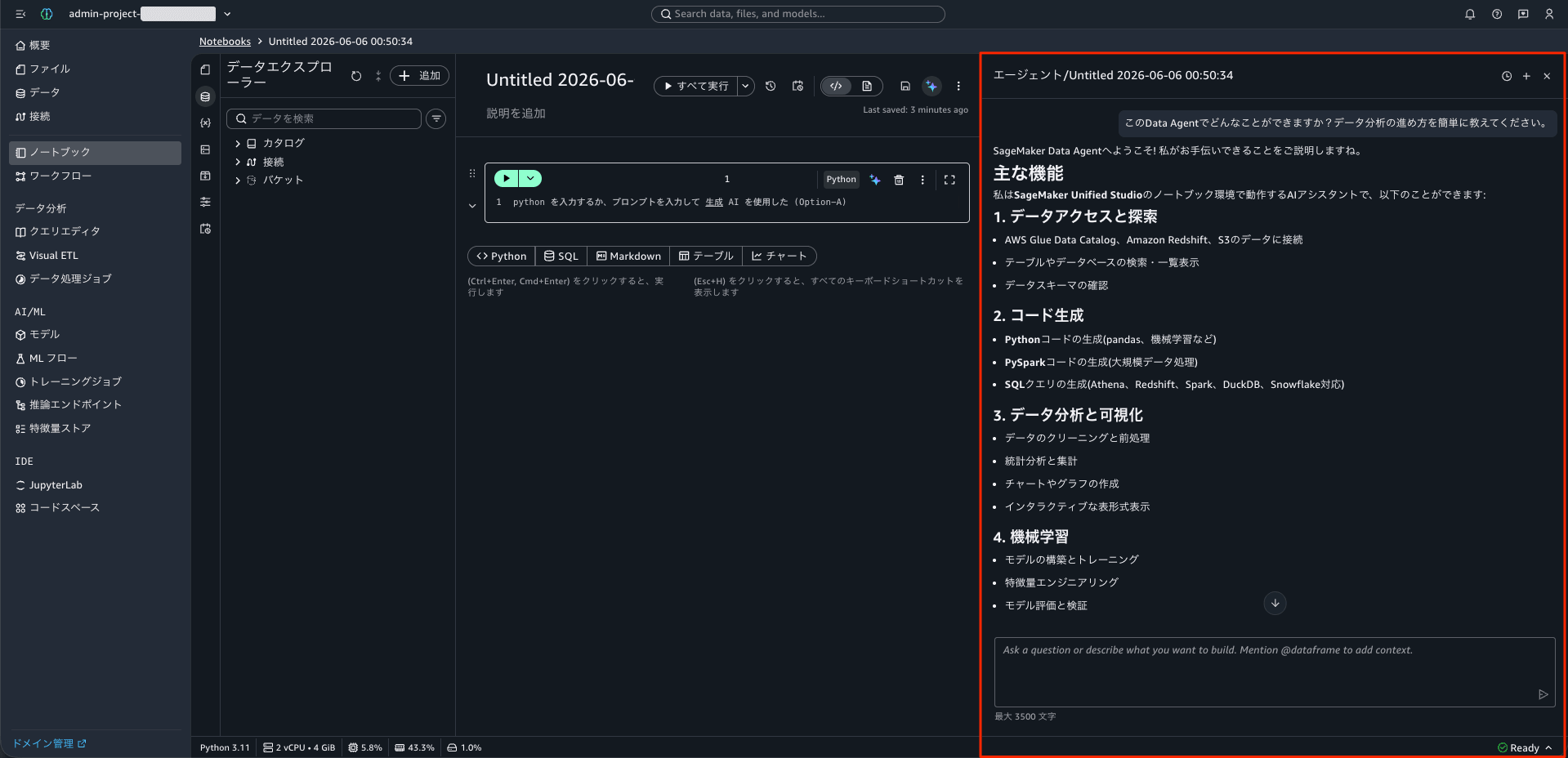The image size is (1568, 758).
Task: Open the schedule calendar icon in notebook rail
Action: pos(205,229)
